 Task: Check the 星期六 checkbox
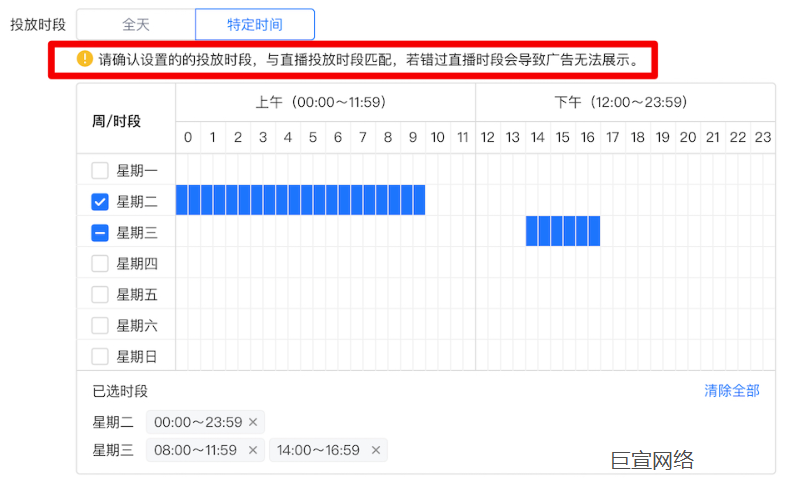100,326
